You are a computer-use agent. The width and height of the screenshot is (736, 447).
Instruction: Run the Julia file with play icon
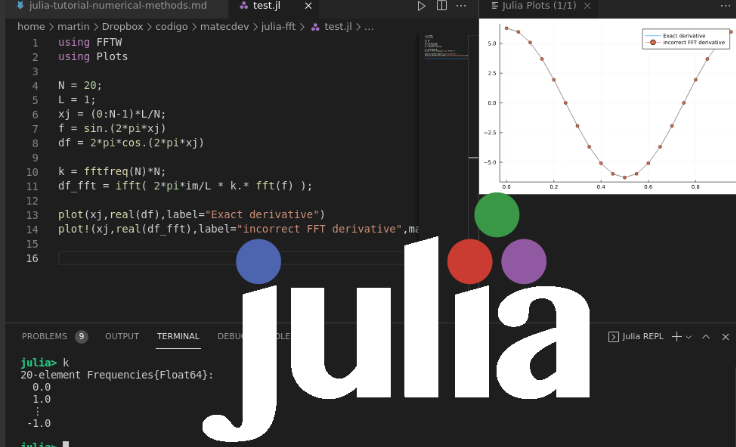click(x=421, y=6)
